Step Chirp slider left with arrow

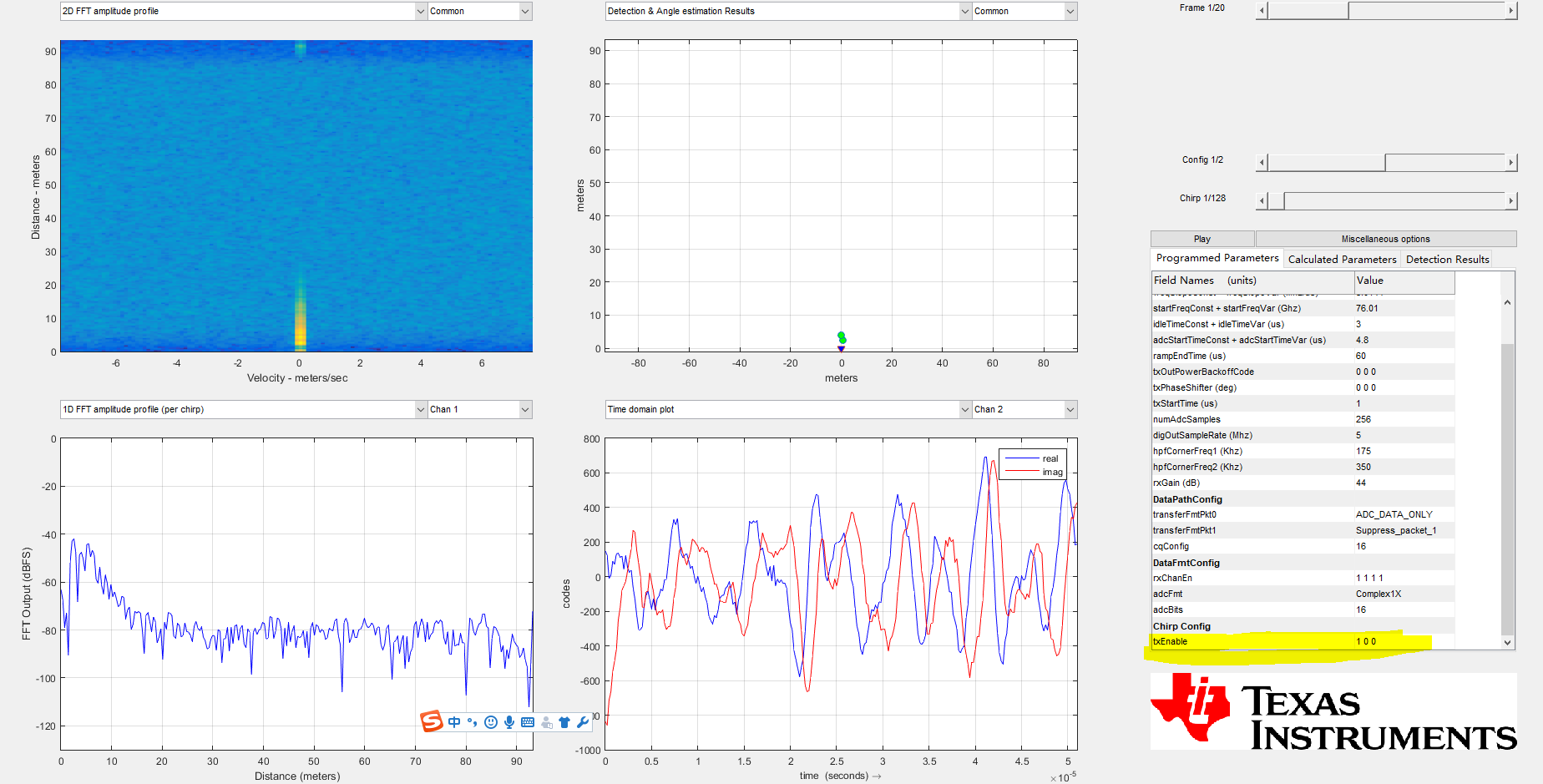pos(1262,201)
